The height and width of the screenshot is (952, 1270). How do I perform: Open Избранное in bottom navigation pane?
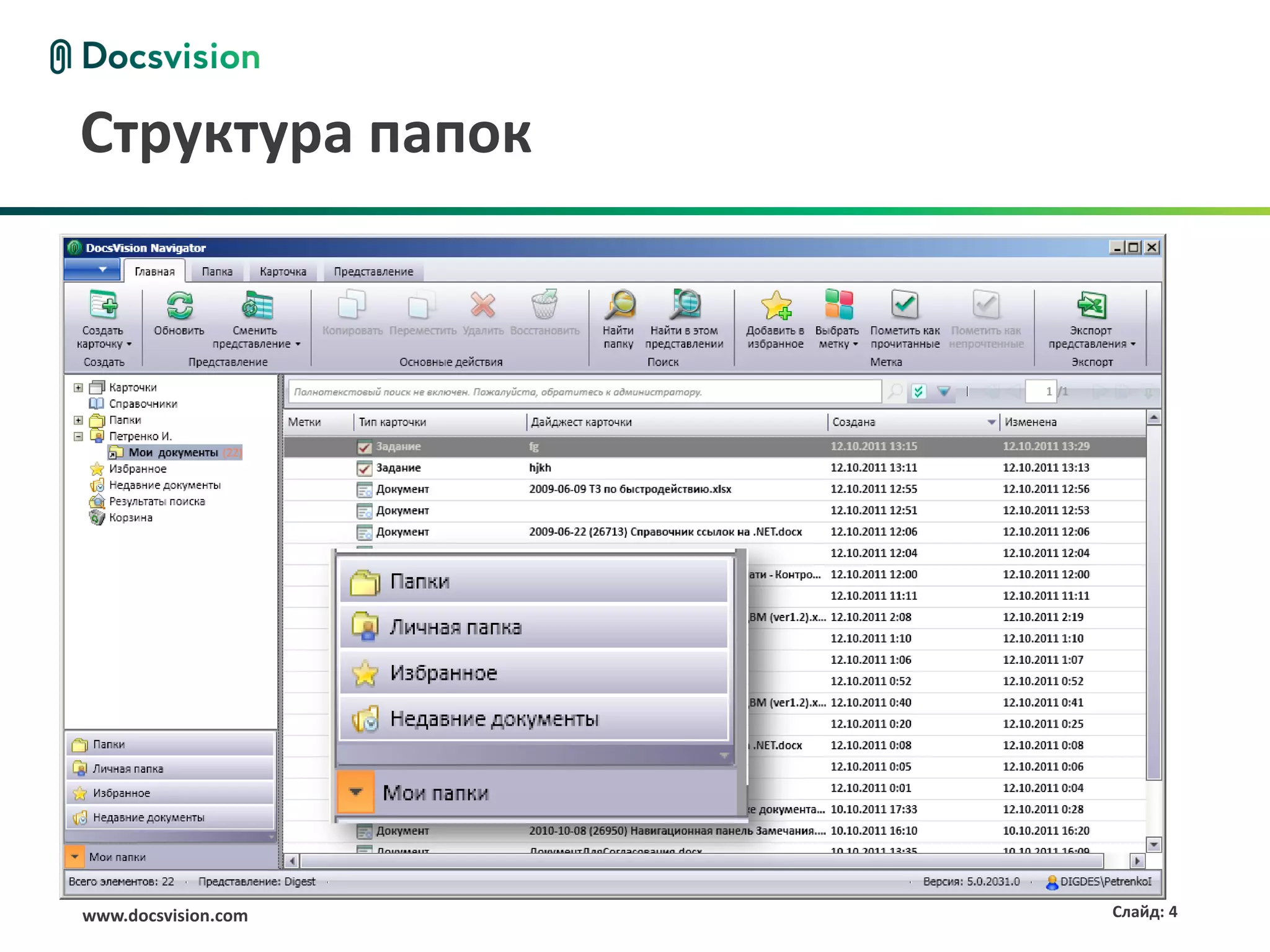click(x=170, y=793)
